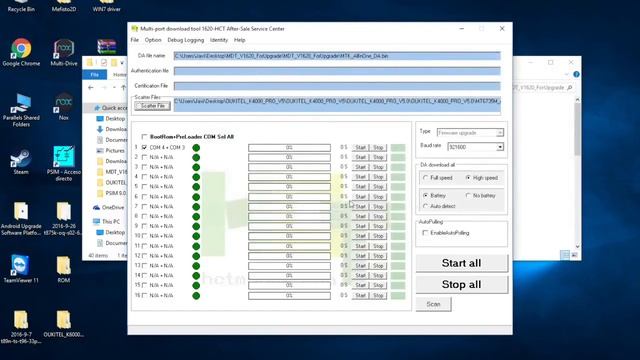This screenshot has width=640, height=360.
Task: Open the Debug Logging menu
Action: pyautogui.click(x=186, y=40)
